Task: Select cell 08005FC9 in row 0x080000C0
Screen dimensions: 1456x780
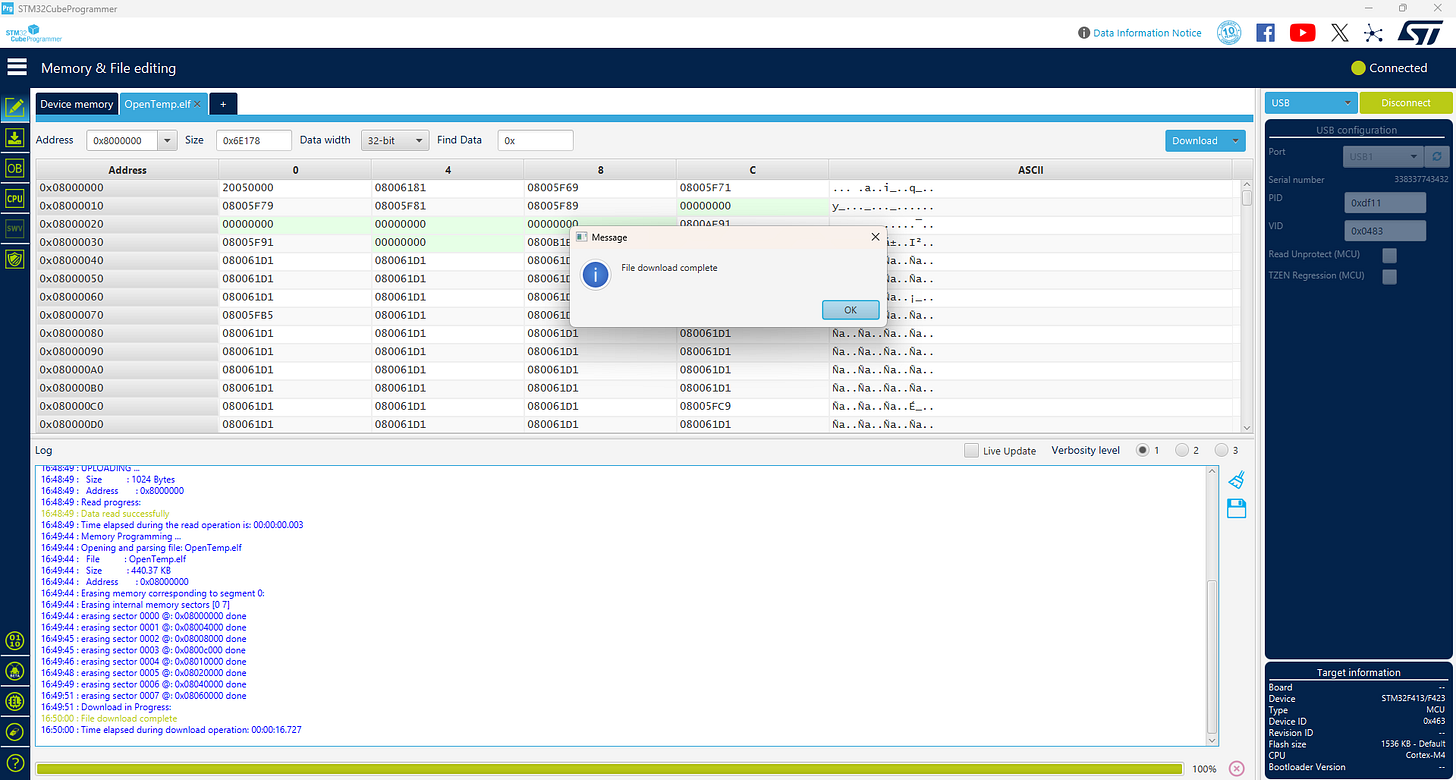Action: (x=752, y=406)
